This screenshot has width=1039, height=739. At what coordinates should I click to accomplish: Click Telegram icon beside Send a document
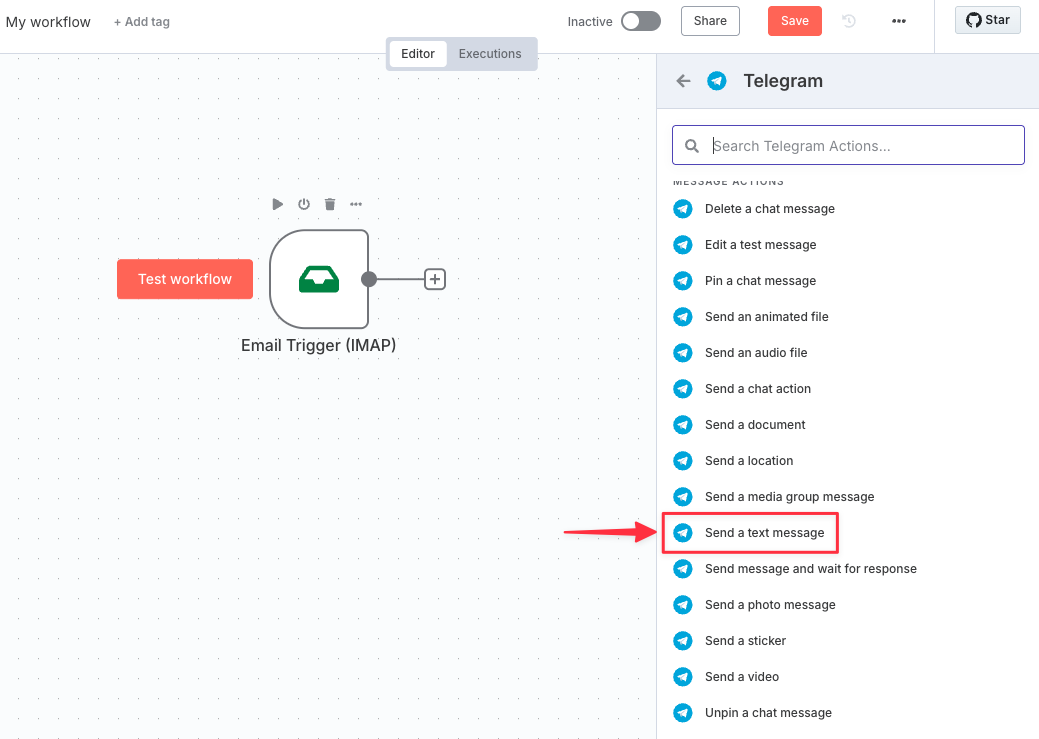point(683,425)
